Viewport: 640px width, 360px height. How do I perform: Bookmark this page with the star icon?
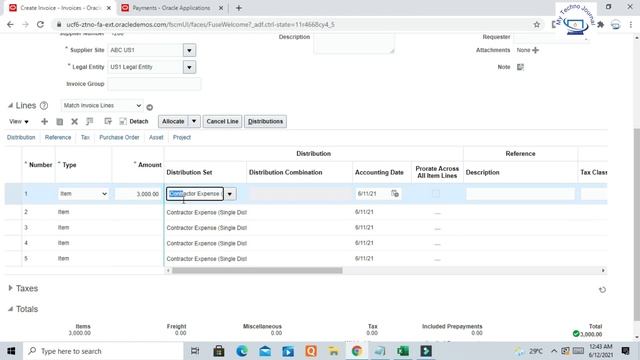pyautogui.click(x=537, y=24)
